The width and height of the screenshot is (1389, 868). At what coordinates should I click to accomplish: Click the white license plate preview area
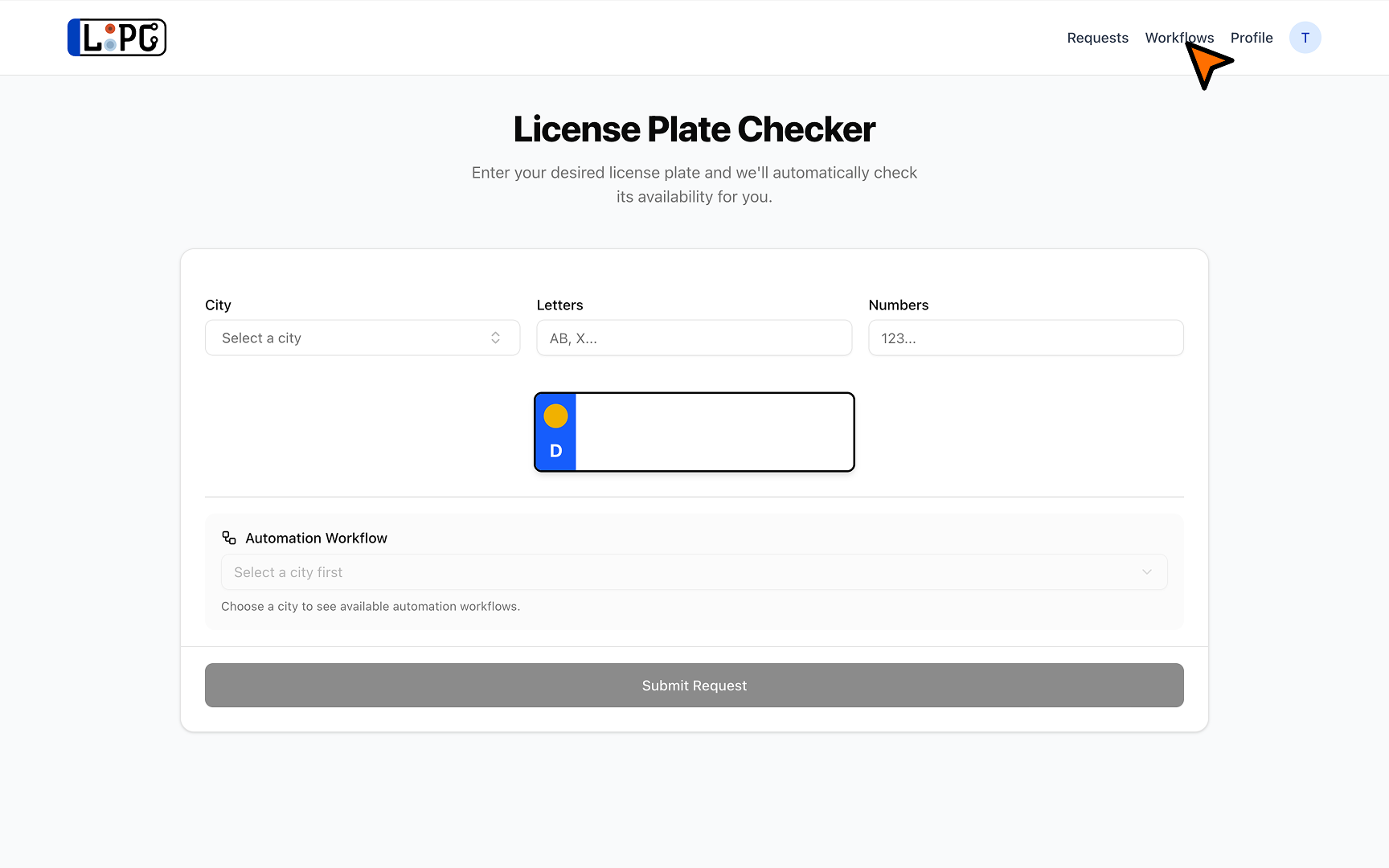point(714,432)
